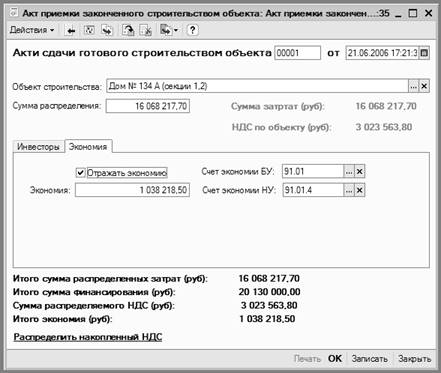Click the НДС по объекту value 3 023 563,80

pyautogui.click(x=384, y=127)
